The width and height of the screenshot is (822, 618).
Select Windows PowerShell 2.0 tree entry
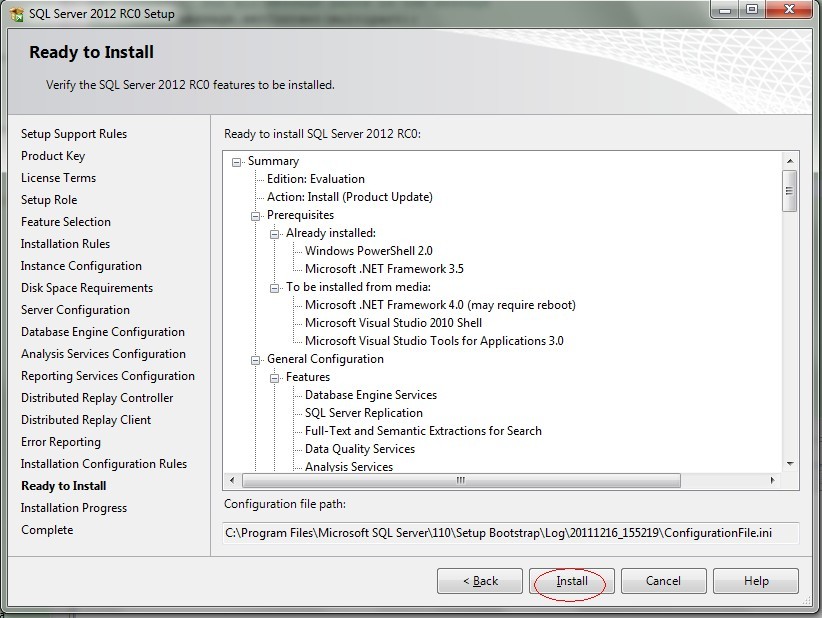pos(368,251)
